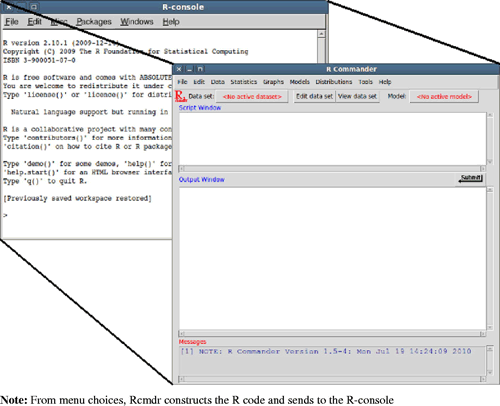The image size is (500, 406).
Task: Open the Models menu
Action: coord(299,82)
